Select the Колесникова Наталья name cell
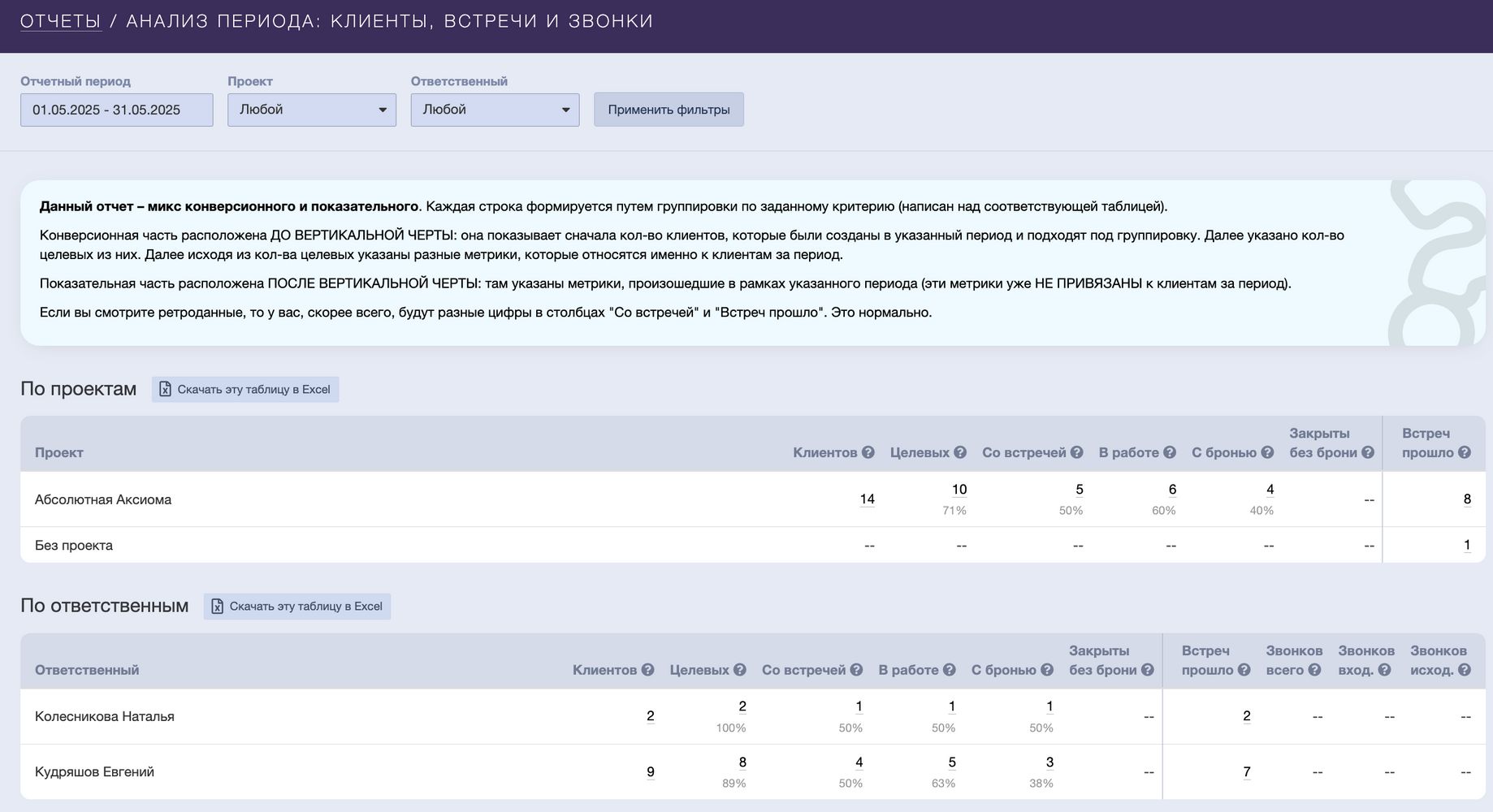Viewport: 1493px width, 812px height. coord(105,716)
